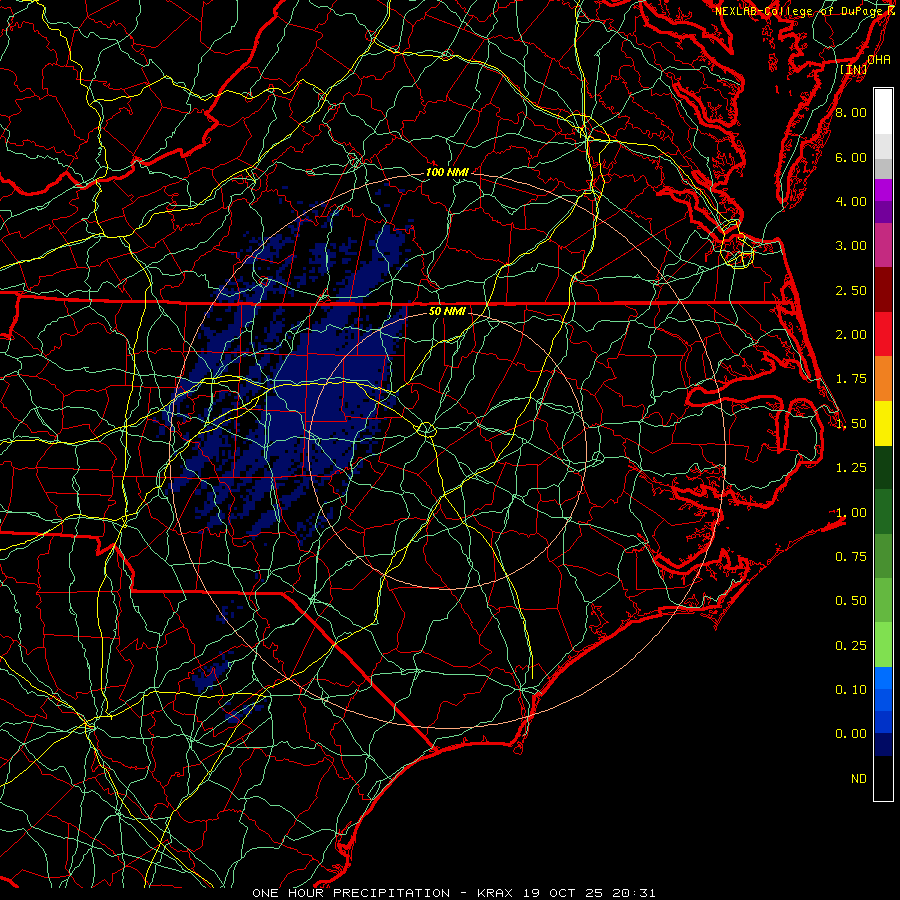Viewport: 900px width, 900px height.
Task: Click the "2.00" legend value
Action: tap(851, 335)
